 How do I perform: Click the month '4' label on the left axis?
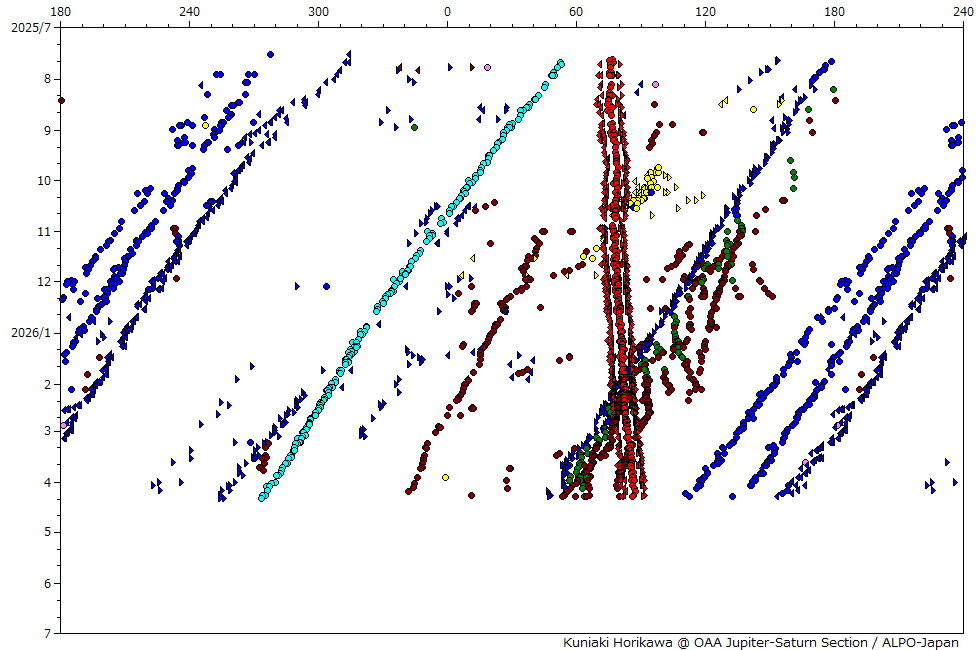[47, 482]
